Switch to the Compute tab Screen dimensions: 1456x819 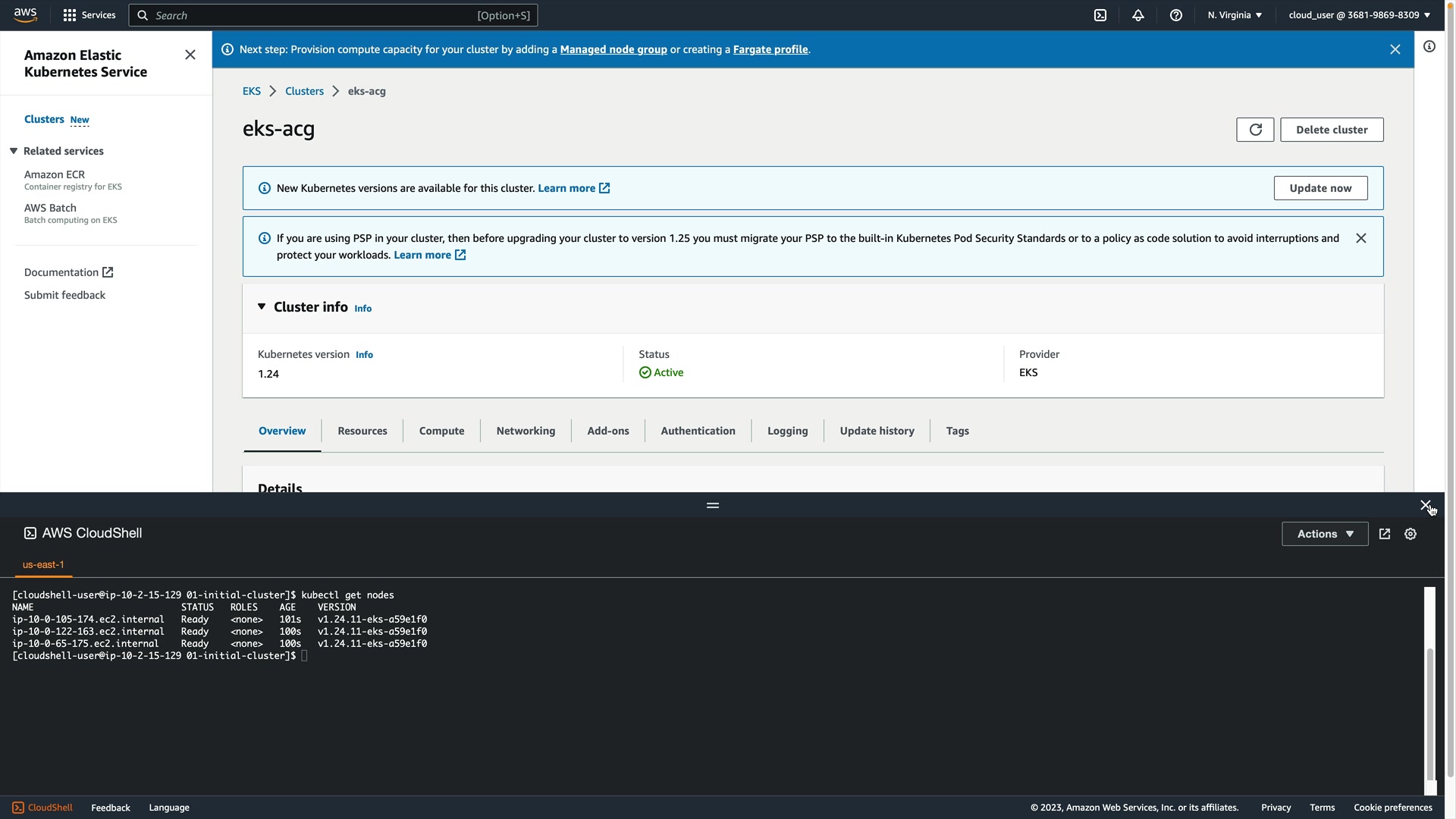pyautogui.click(x=441, y=431)
